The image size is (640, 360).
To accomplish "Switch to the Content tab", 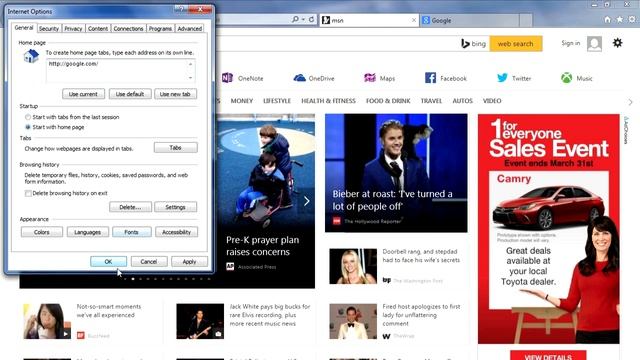I will coord(98,29).
